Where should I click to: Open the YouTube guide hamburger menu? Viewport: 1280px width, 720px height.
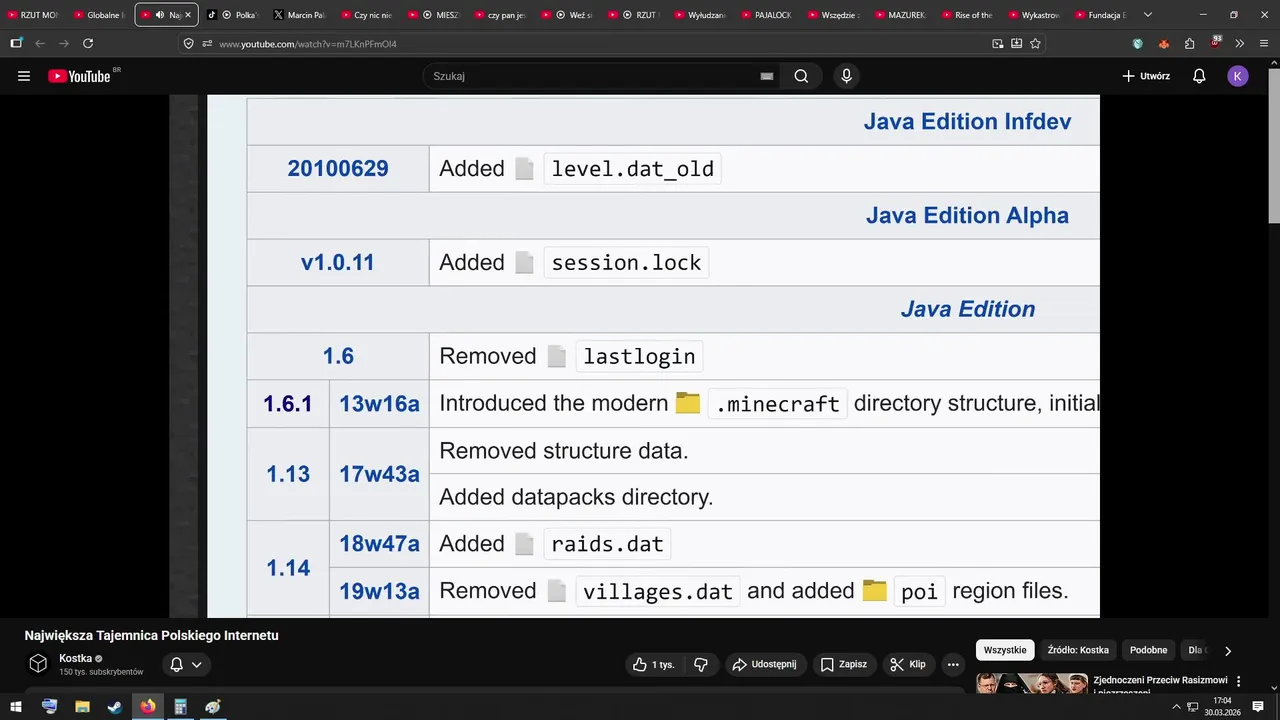[x=24, y=76]
